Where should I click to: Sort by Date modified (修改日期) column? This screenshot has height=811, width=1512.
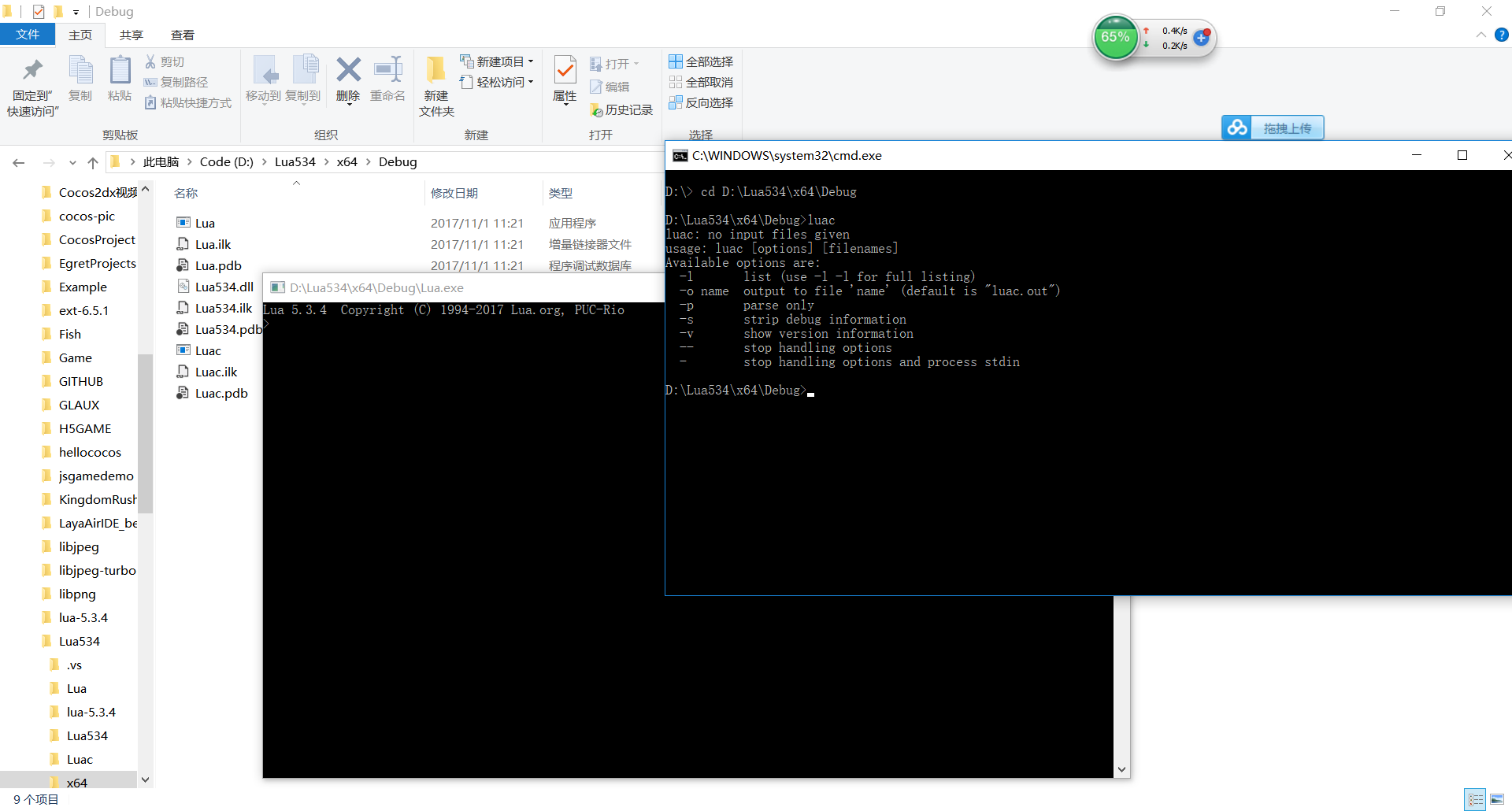pos(454,193)
